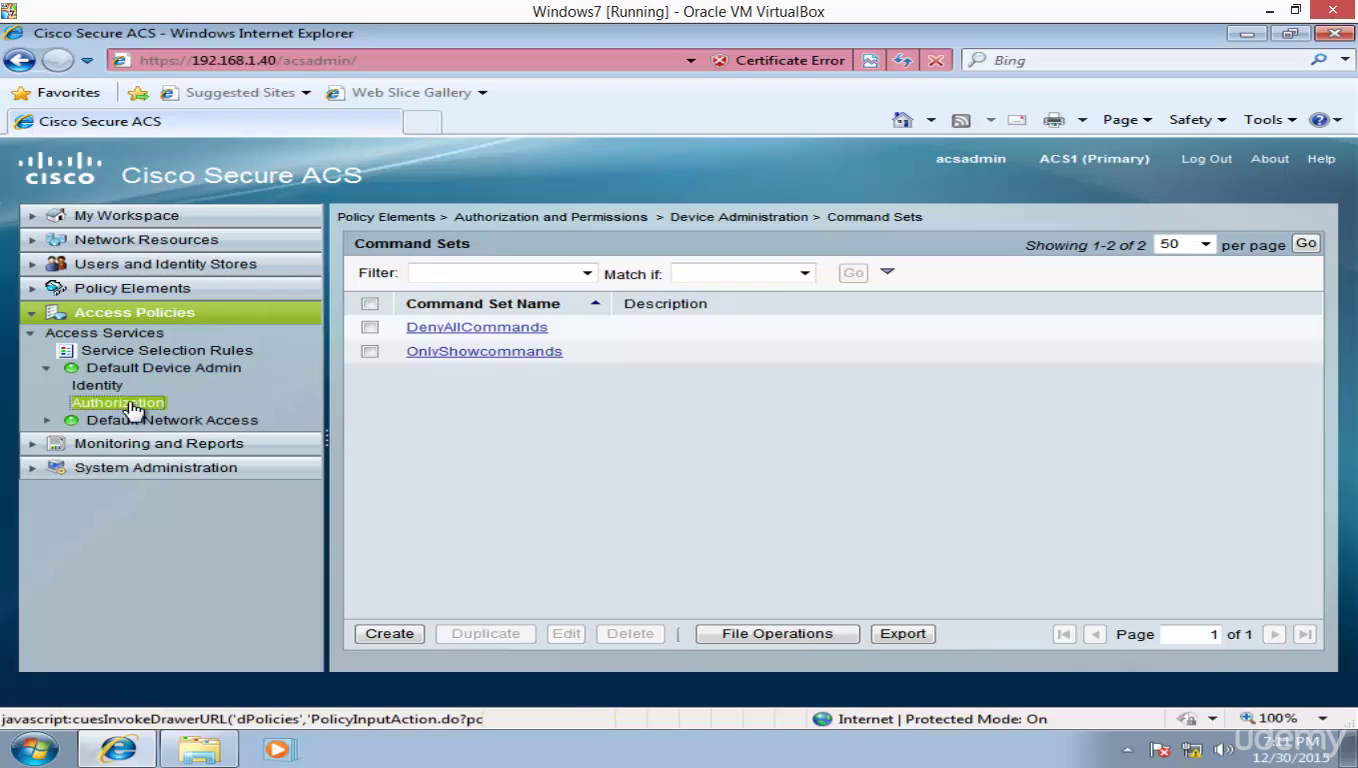The image size is (1358, 768).
Task: Select the Cisco Secure ACS browser tab
Action: pos(204,121)
